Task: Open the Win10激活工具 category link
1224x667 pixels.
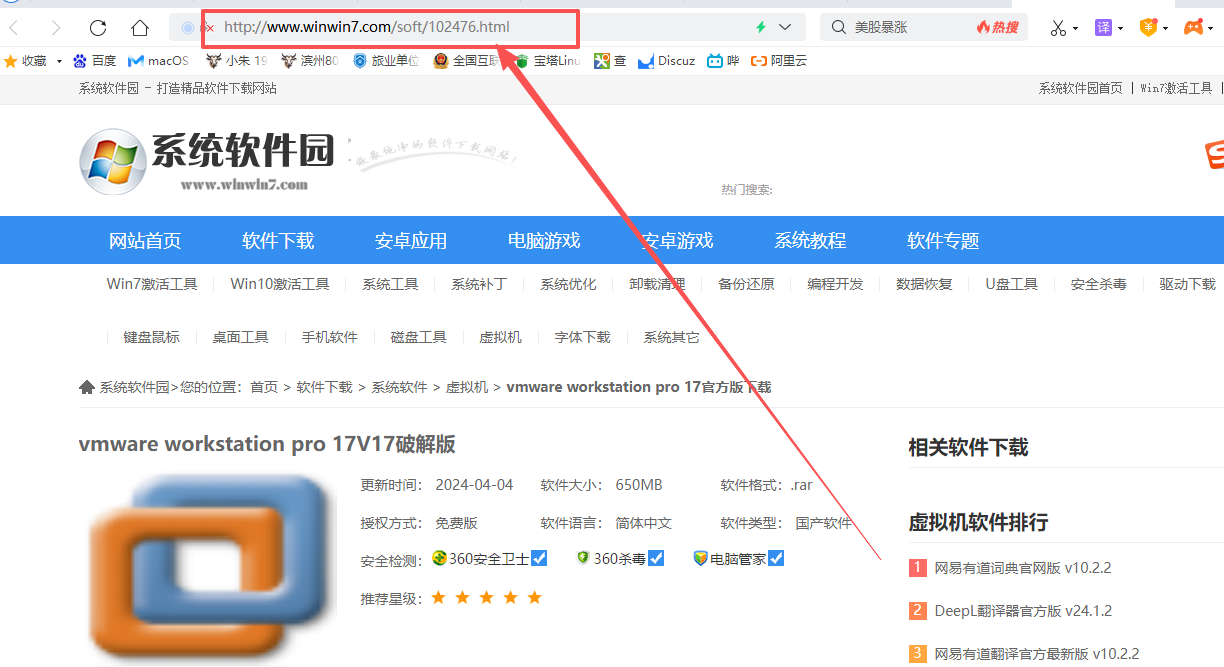Action: pos(280,284)
